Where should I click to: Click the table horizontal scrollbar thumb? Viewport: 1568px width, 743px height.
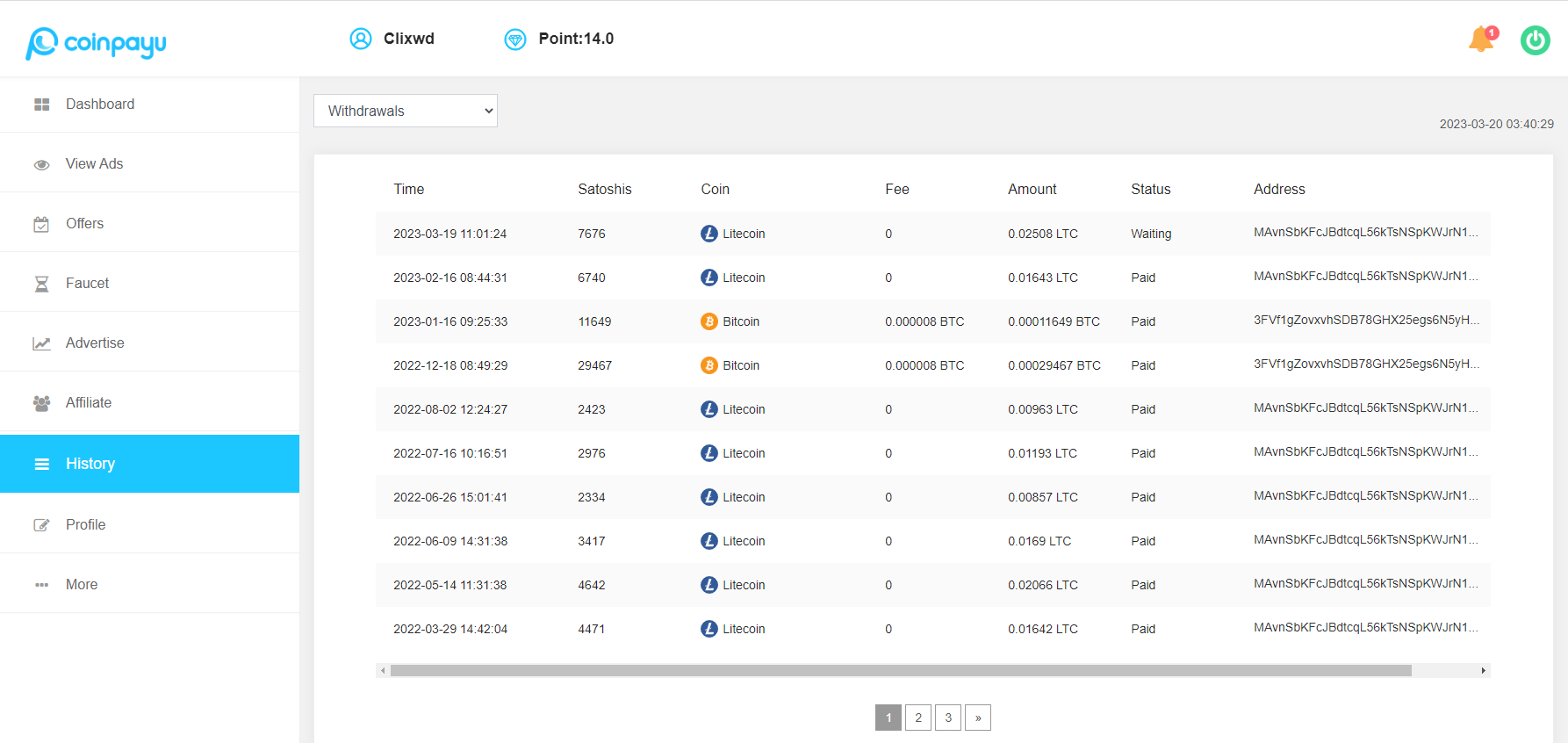click(901, 670)
